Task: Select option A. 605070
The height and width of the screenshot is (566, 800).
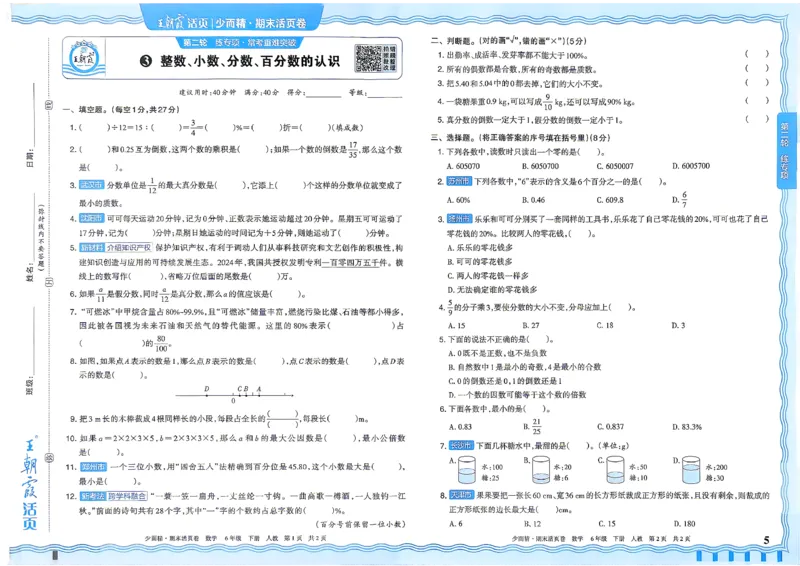Action: [463, 166]
